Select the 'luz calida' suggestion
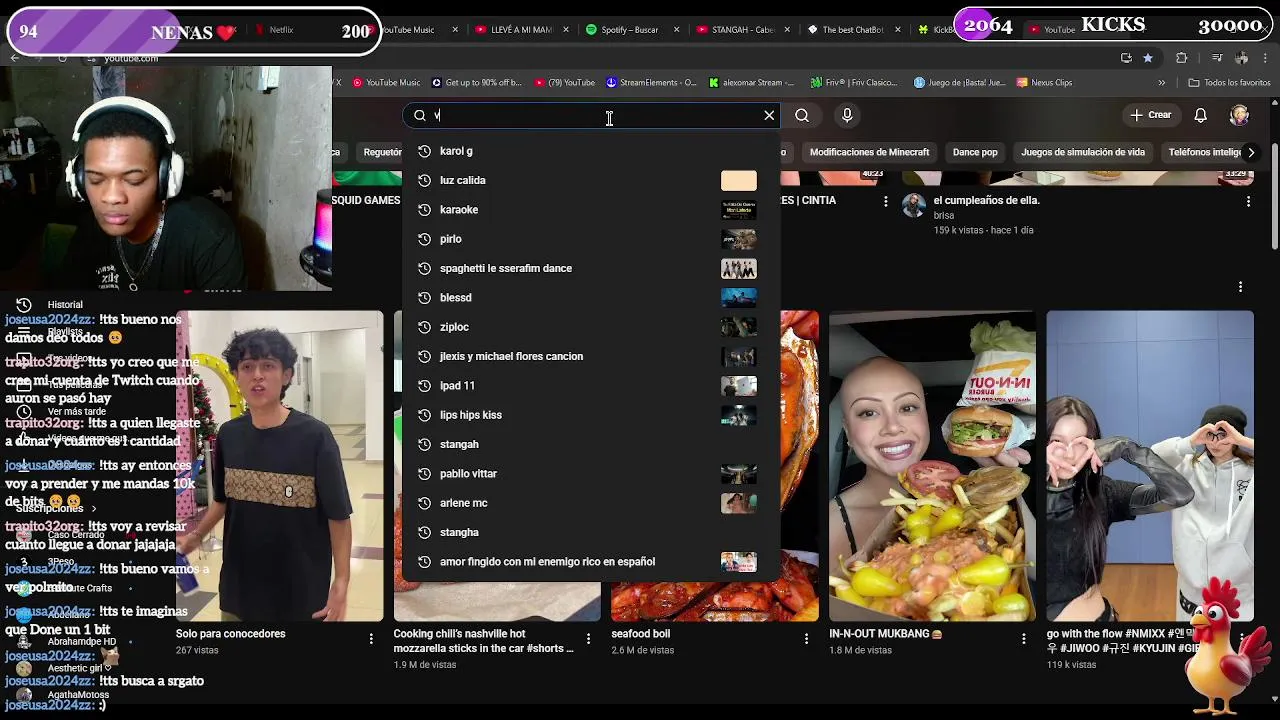Screen dimensions: 1280x720 (591, 180)
